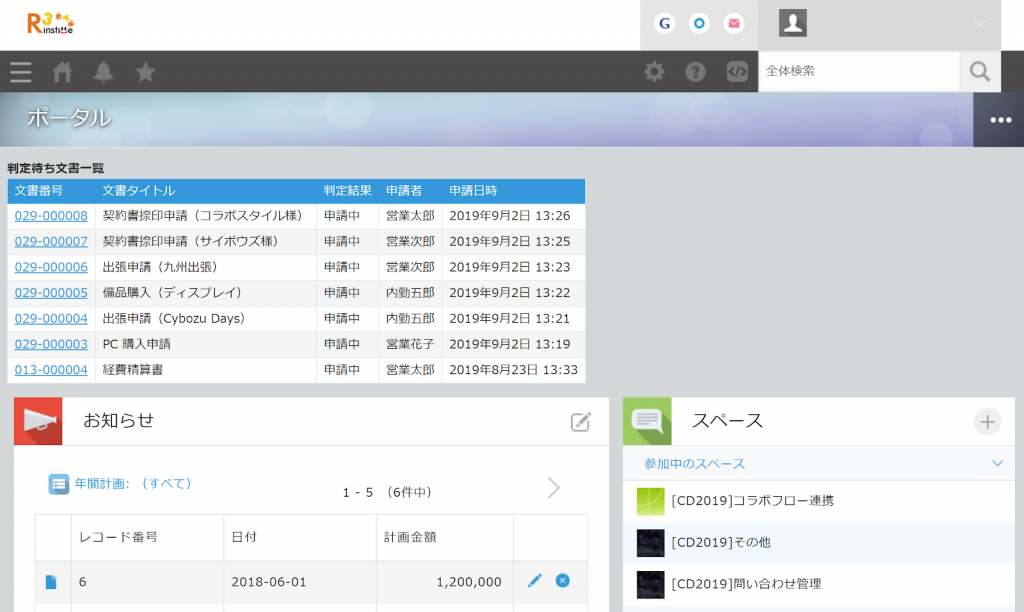Open the [CD2019]その他 space link

coord(721,542)
